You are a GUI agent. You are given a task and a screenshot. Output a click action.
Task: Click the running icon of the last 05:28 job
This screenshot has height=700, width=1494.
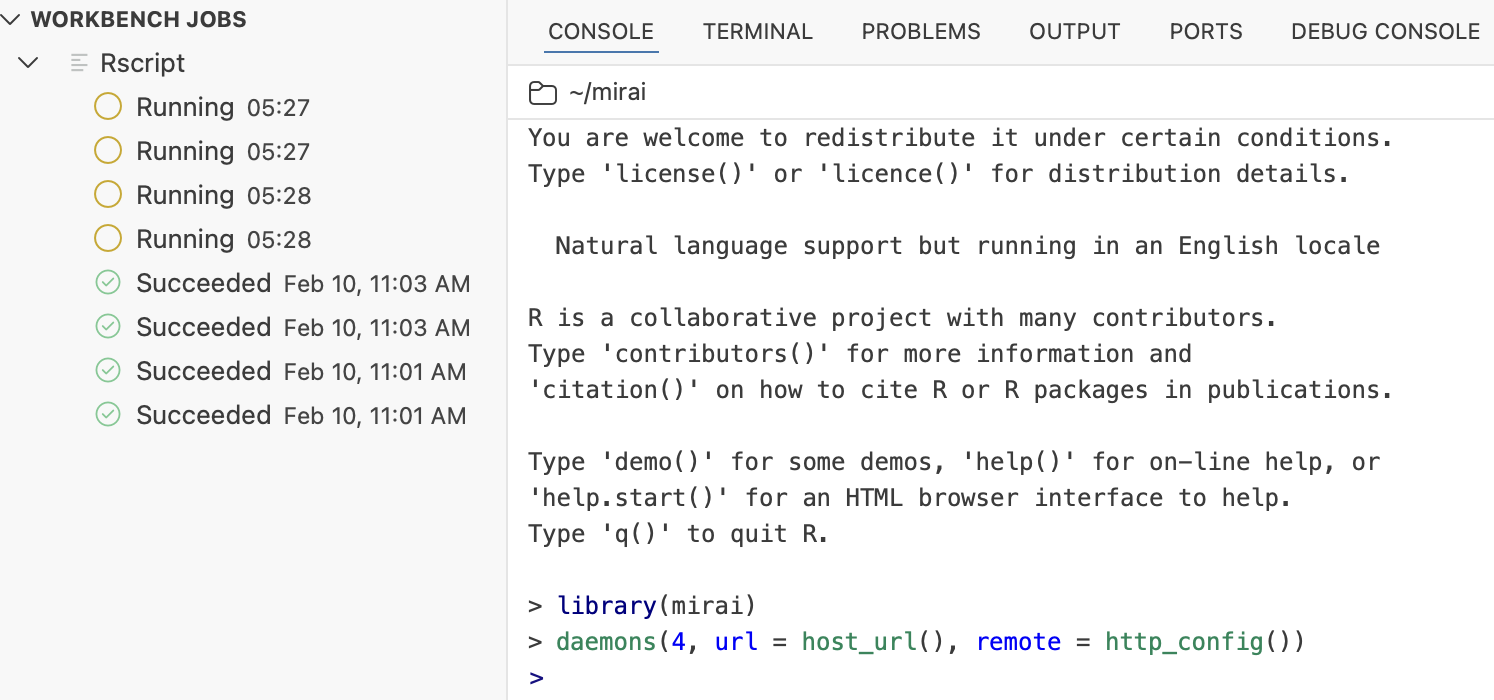(107, 238)
